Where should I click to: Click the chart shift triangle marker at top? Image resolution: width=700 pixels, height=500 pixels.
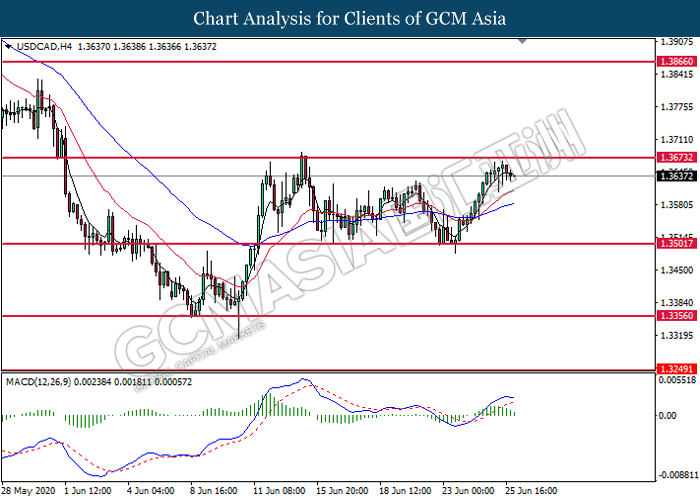click(x=522, y=42)
